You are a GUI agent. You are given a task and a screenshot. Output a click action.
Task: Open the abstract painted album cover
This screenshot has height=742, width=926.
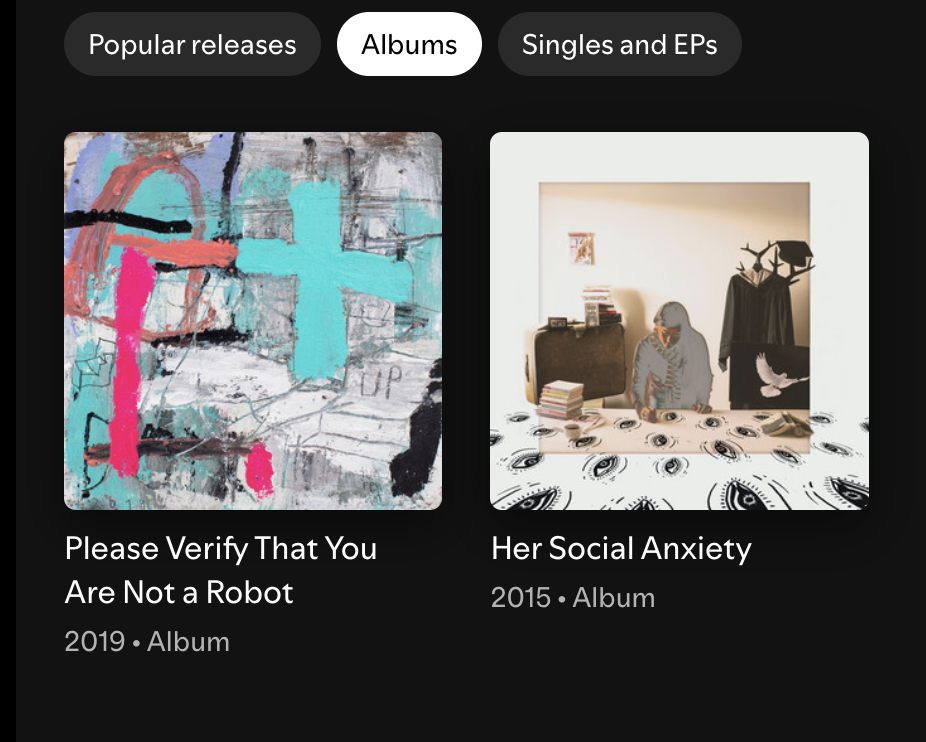point(253,321)
